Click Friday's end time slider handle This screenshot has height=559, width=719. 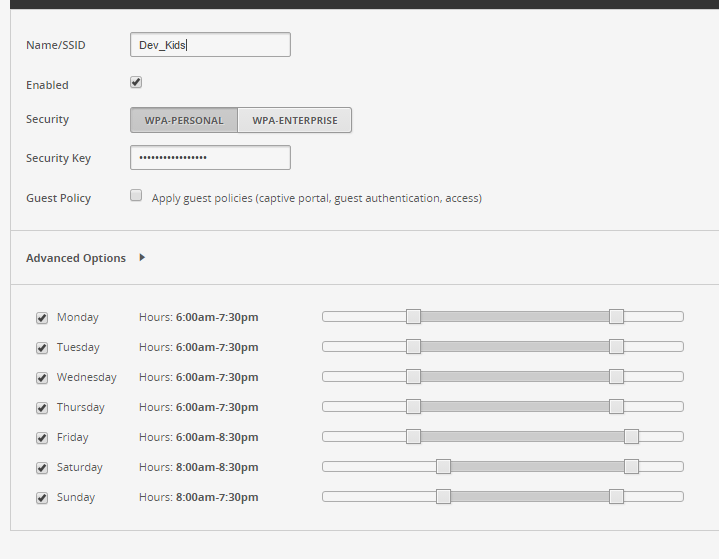631,437
